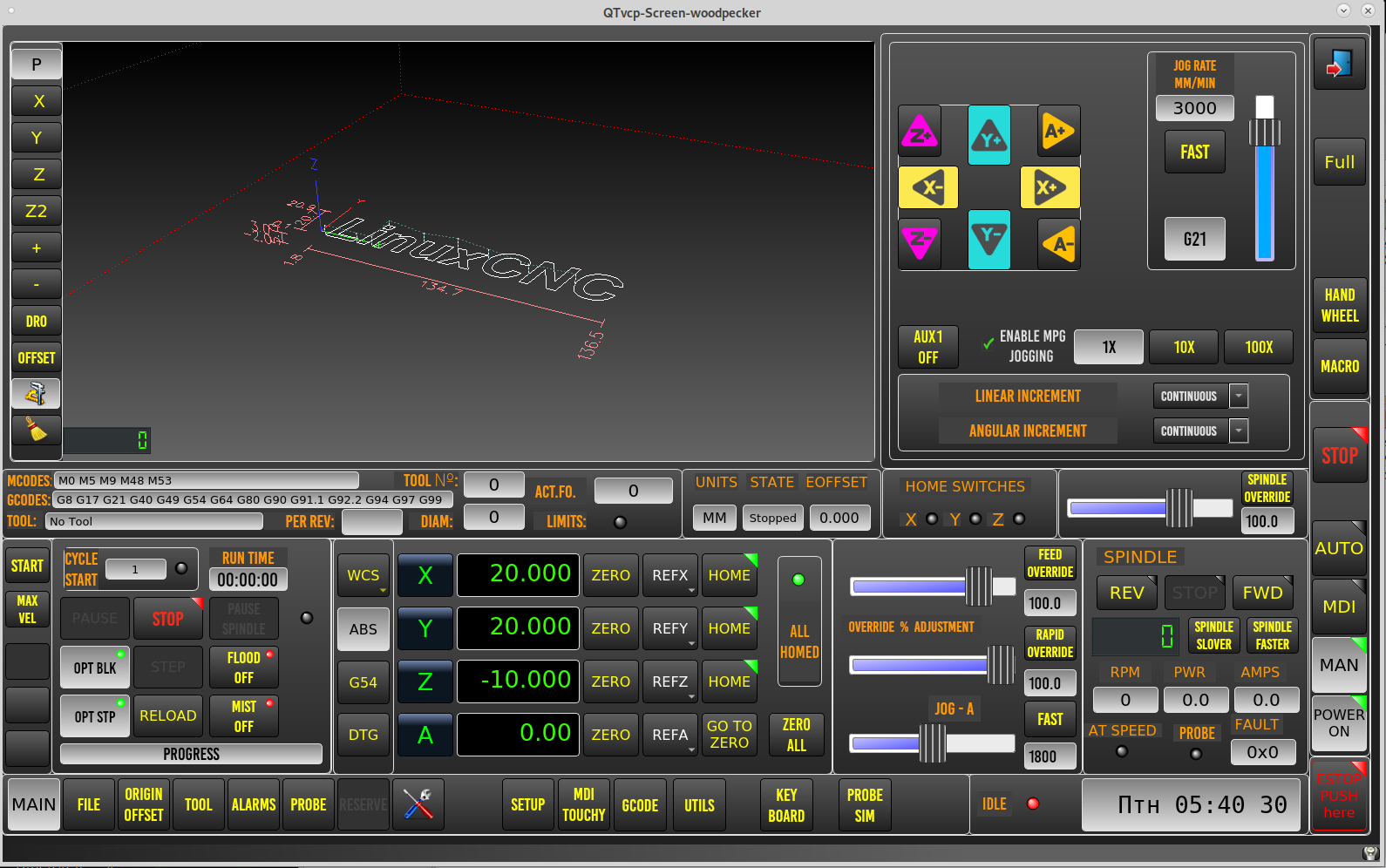Image resolution: width=1386 pixels, height=868 pixels.
Task: Toggle MIST coolant off/on
Action: [244, 716]
